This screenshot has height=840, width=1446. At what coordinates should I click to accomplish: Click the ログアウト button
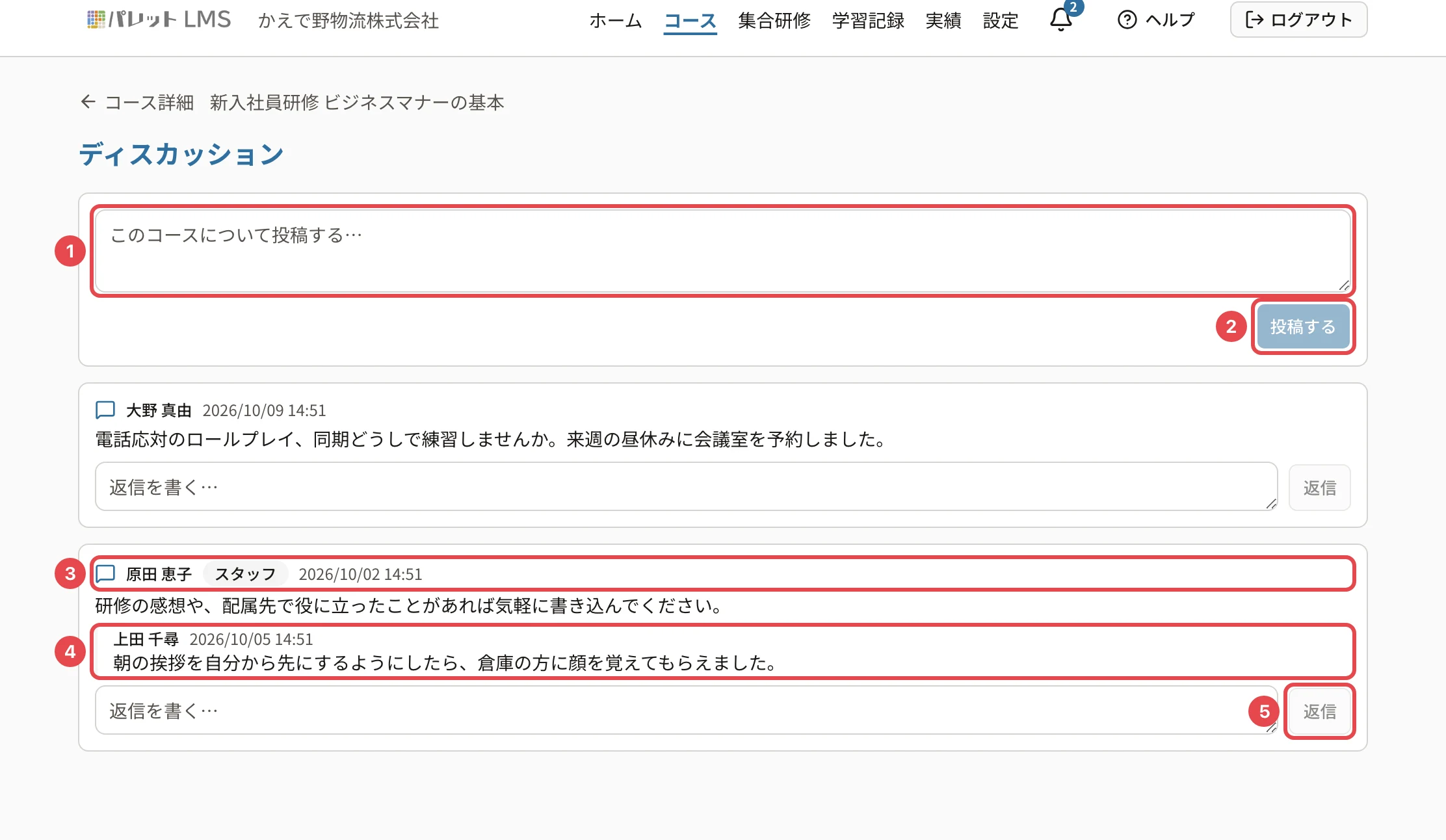tap(1298, 20)
